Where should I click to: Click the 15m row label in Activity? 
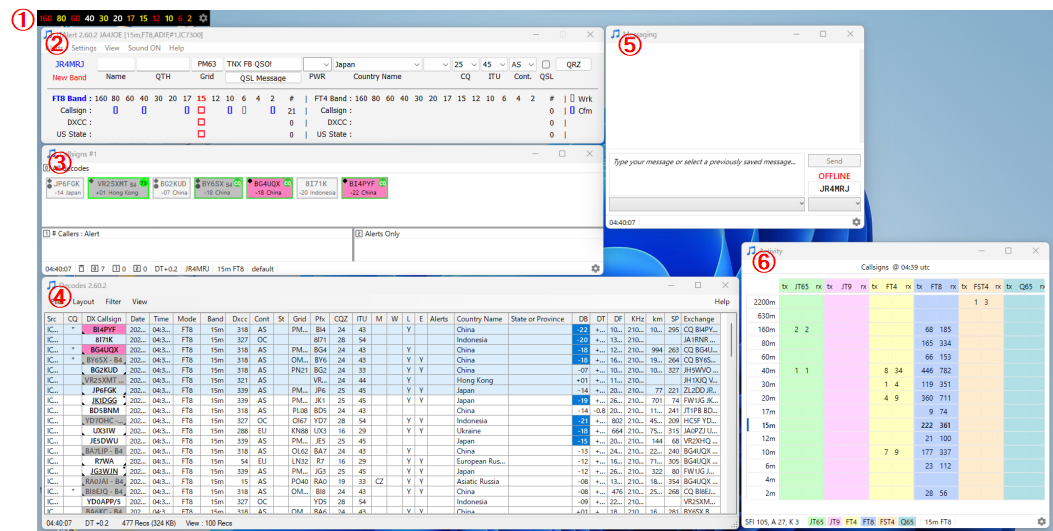(766, 424)
